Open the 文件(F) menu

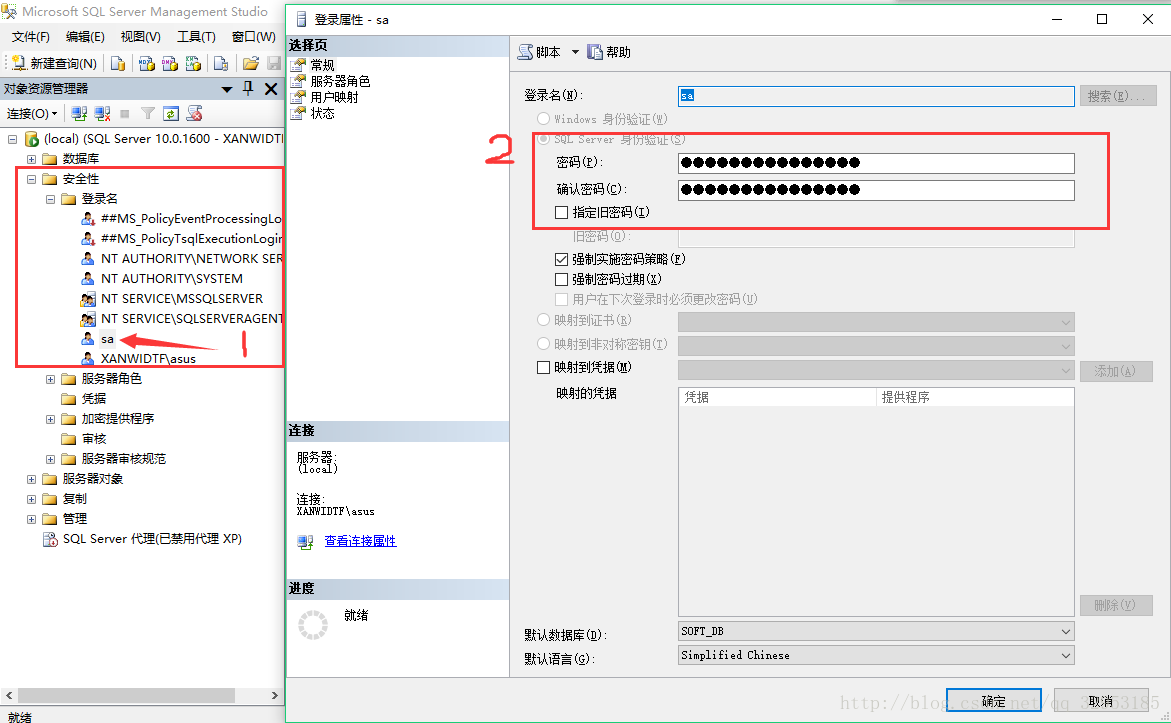(x=31, y=37)
